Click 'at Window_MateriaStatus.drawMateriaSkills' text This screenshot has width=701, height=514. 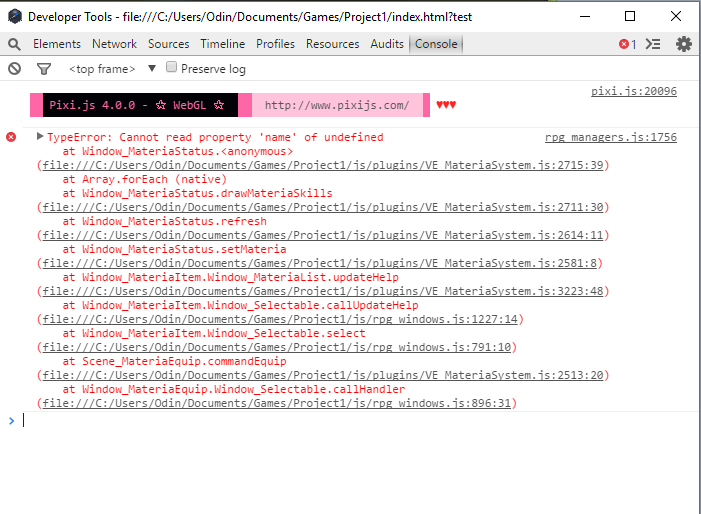[197, 193]
